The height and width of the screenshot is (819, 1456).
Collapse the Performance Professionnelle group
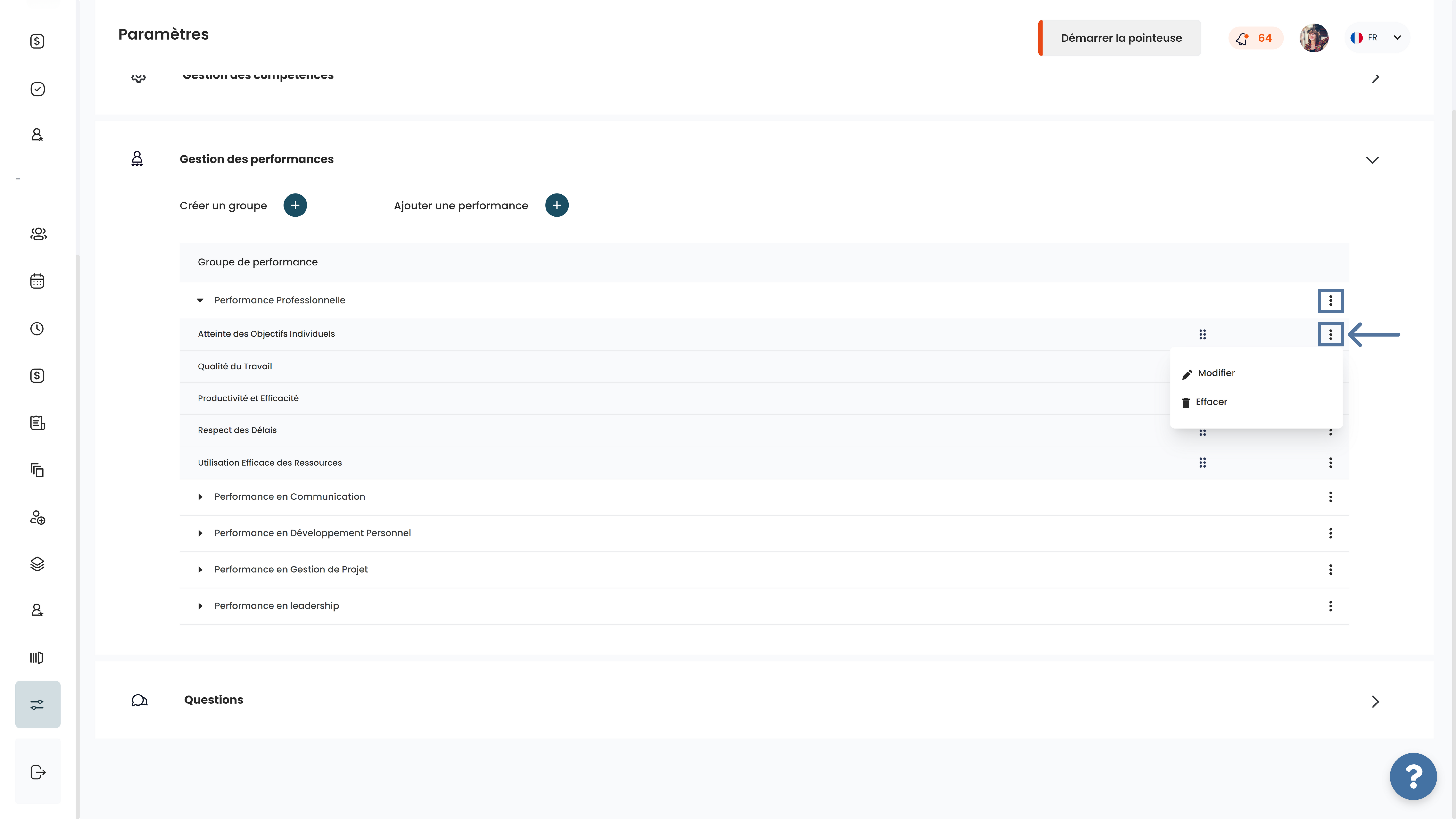(200, 301)
